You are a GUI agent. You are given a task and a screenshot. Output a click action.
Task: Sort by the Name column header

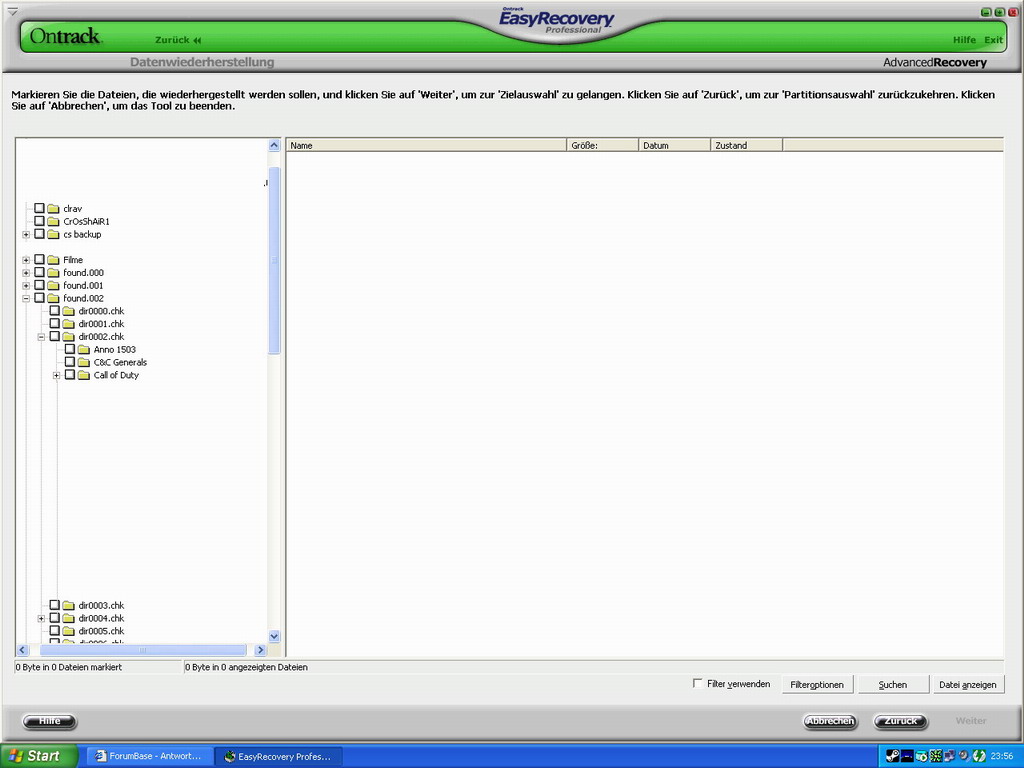pyautogui.click(x=426, y=145)
